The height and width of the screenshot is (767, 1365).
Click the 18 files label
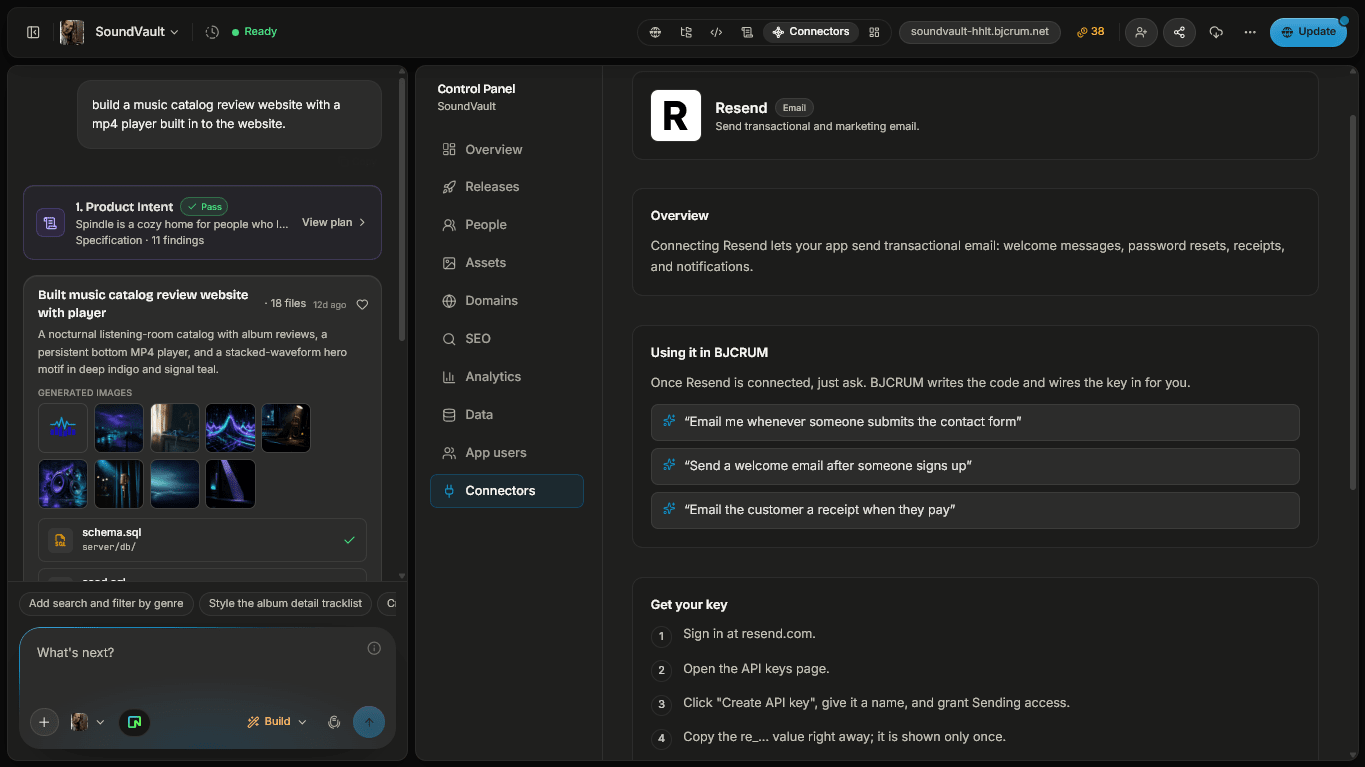[286, 303]
